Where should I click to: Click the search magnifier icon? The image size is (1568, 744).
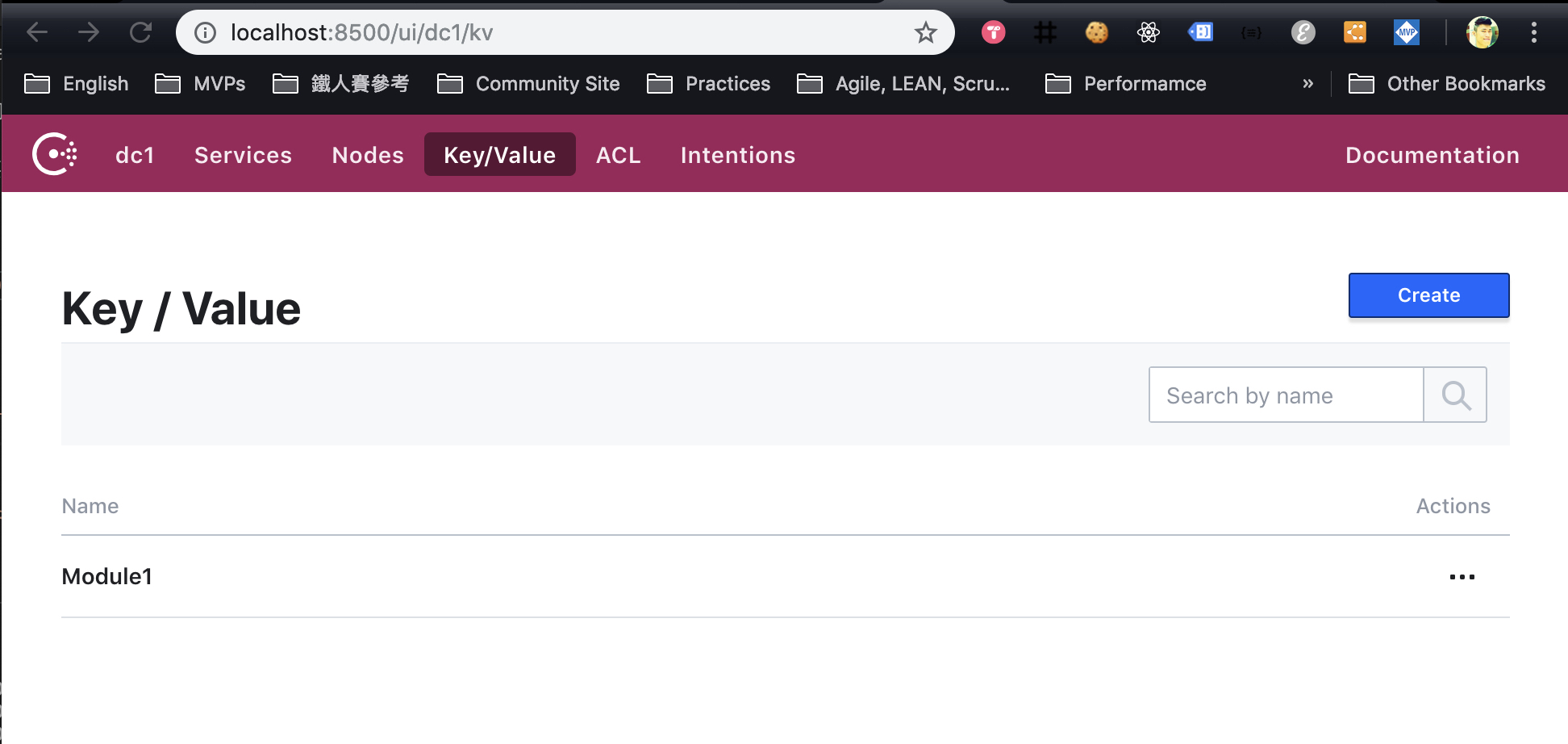[x=1455, y=395]
